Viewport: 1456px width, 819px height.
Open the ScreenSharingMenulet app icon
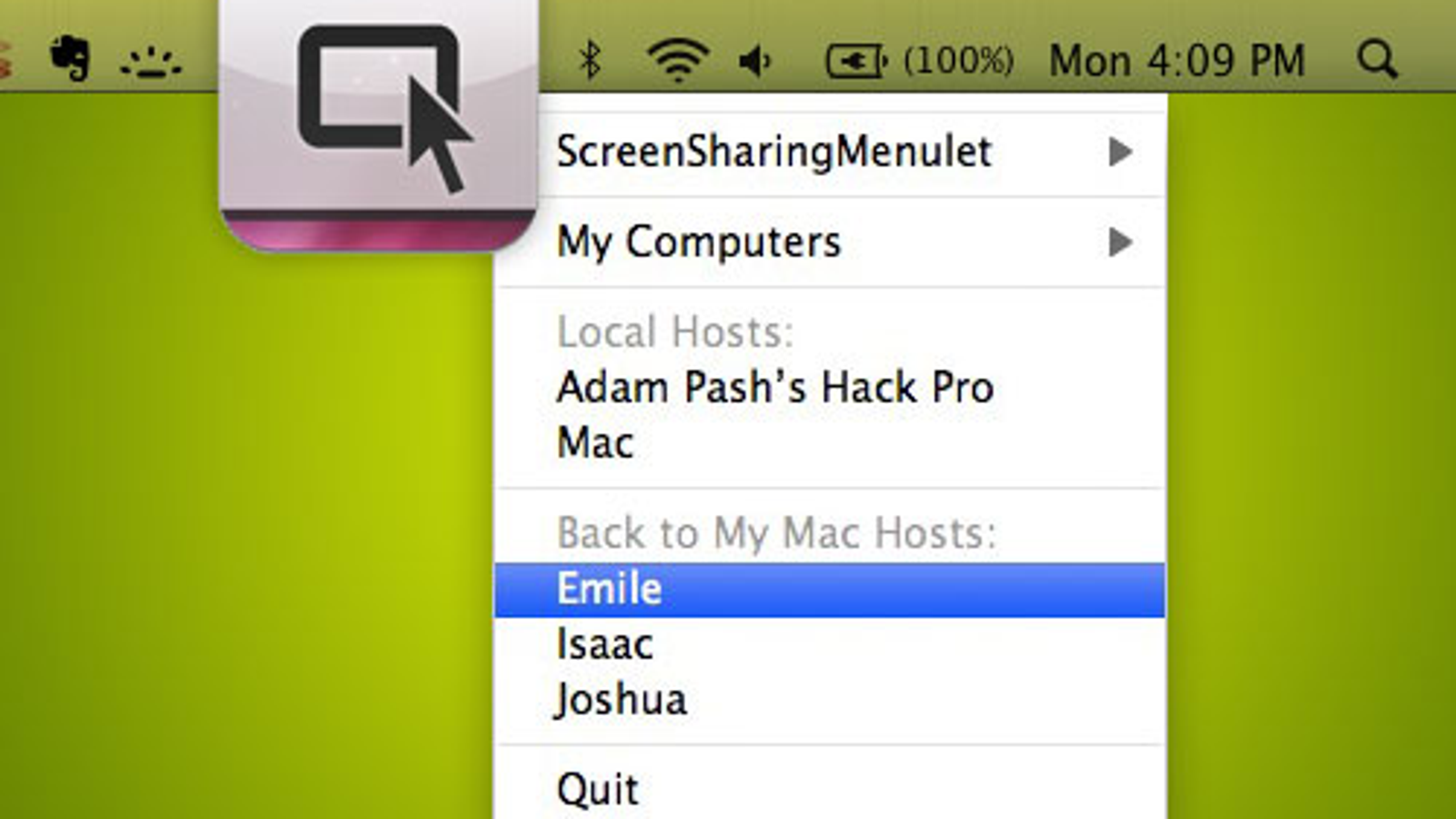(x=379, y=123)
